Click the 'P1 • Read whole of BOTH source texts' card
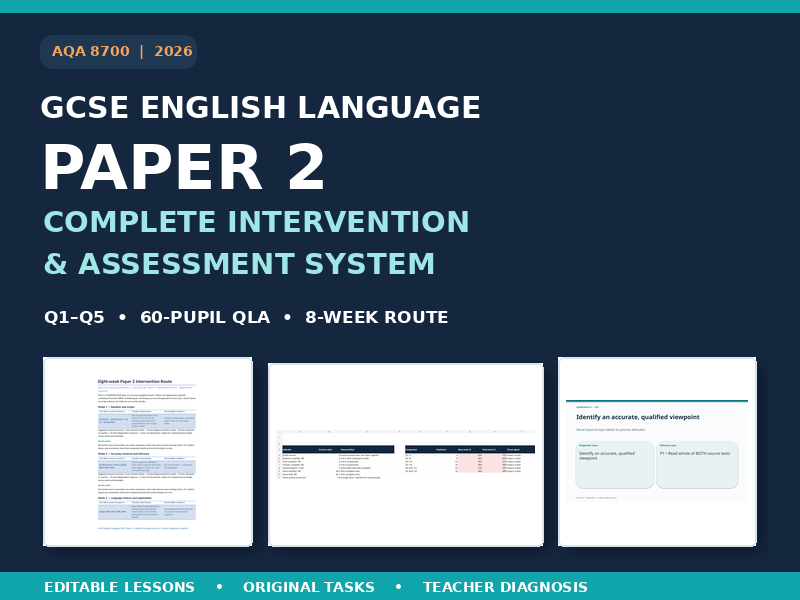The width and height of the screenshot is (800, 600). [x=697, y=464]
